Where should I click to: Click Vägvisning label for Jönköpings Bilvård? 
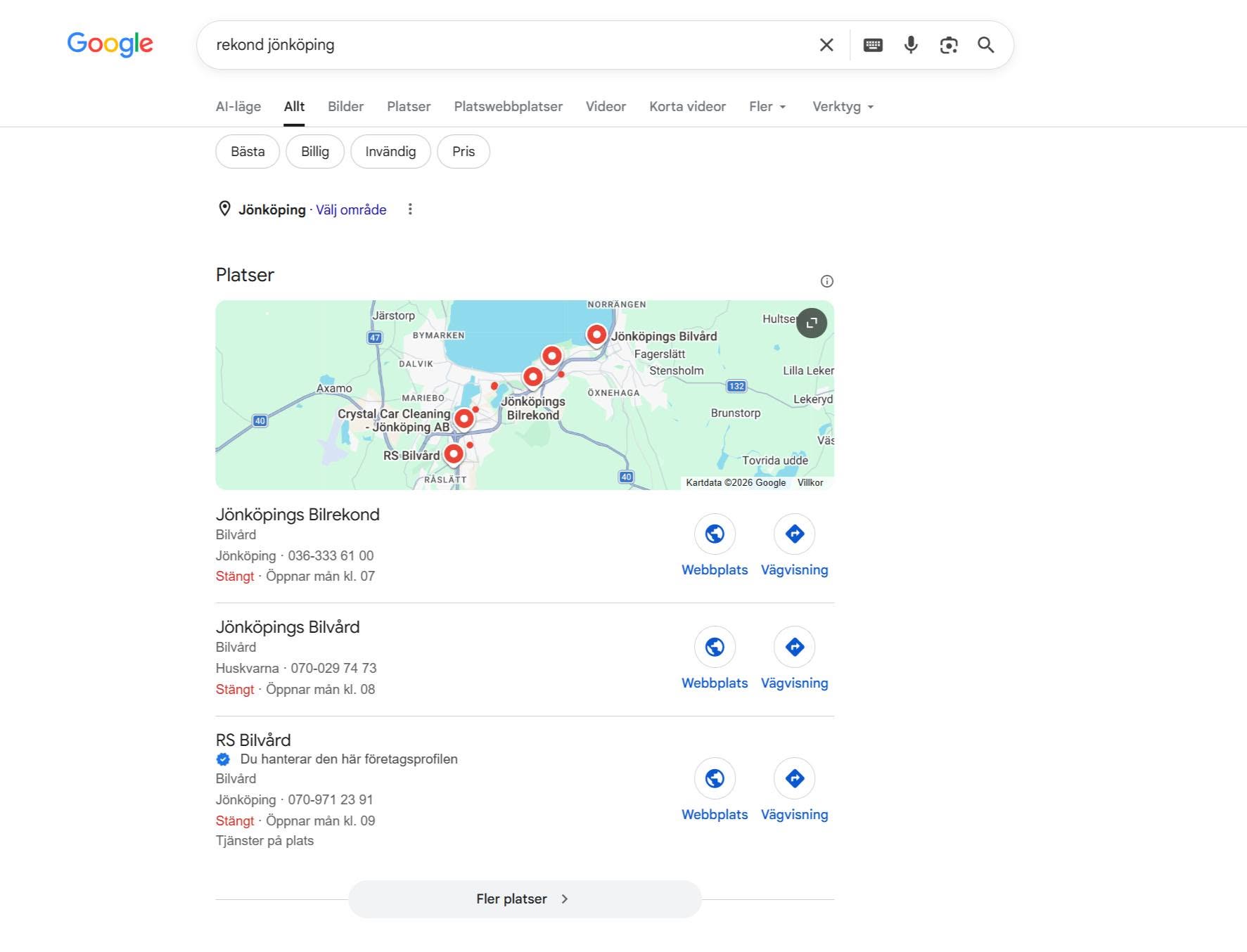click(x=795, y=683)
